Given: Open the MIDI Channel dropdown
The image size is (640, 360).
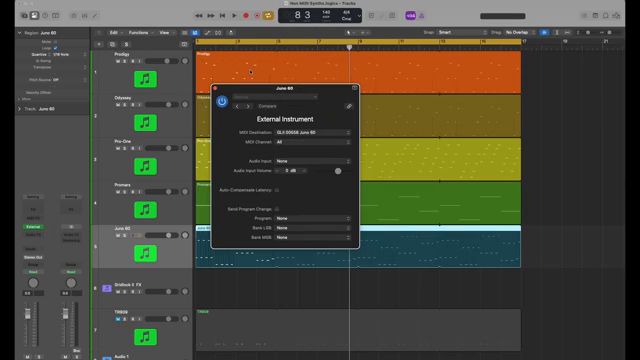Looking at the screenshot, I should click(x=313, y=142).
